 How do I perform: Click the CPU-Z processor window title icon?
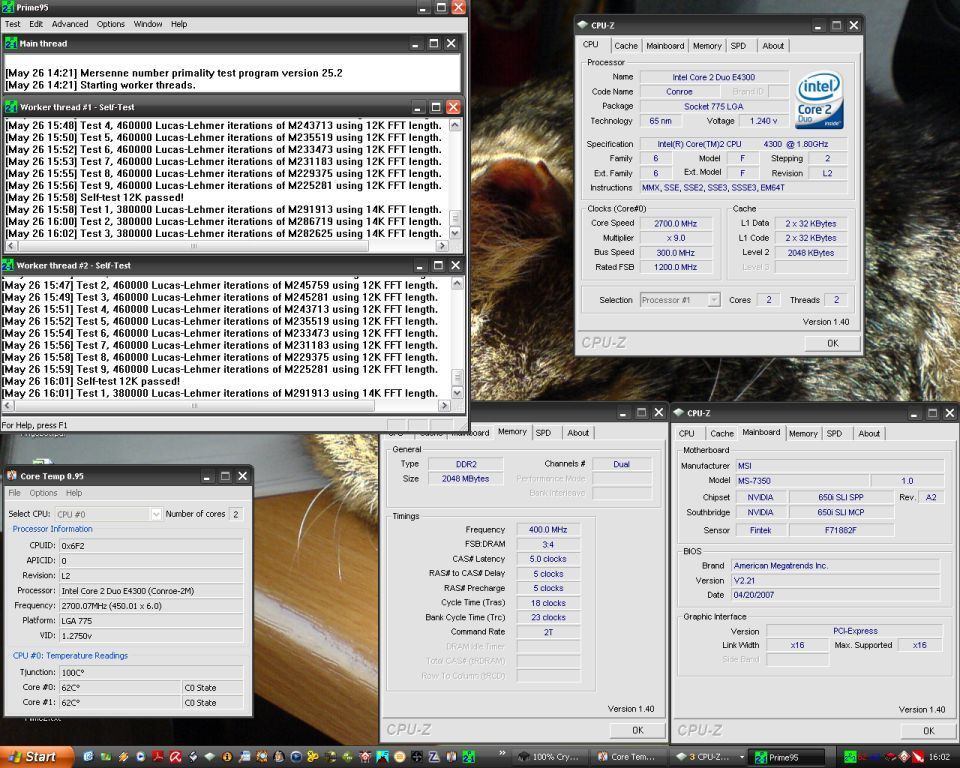(582, 25)
